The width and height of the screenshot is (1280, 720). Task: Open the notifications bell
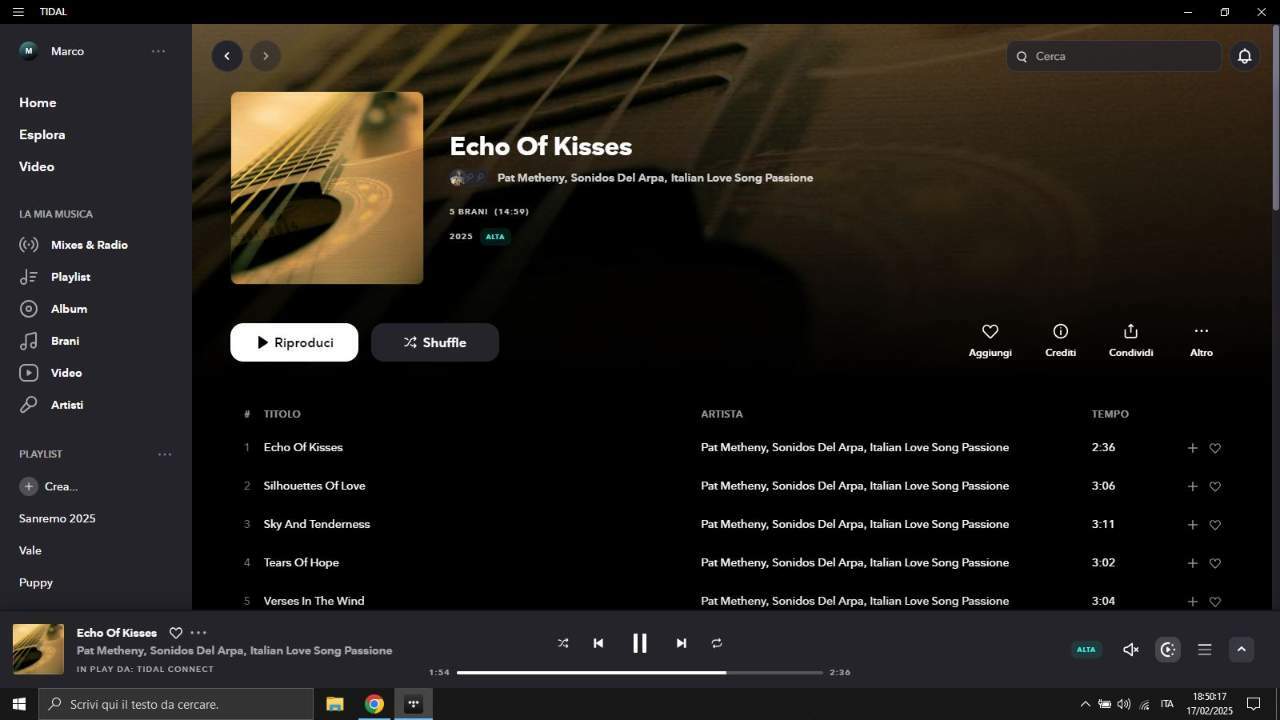(1244, 56)
